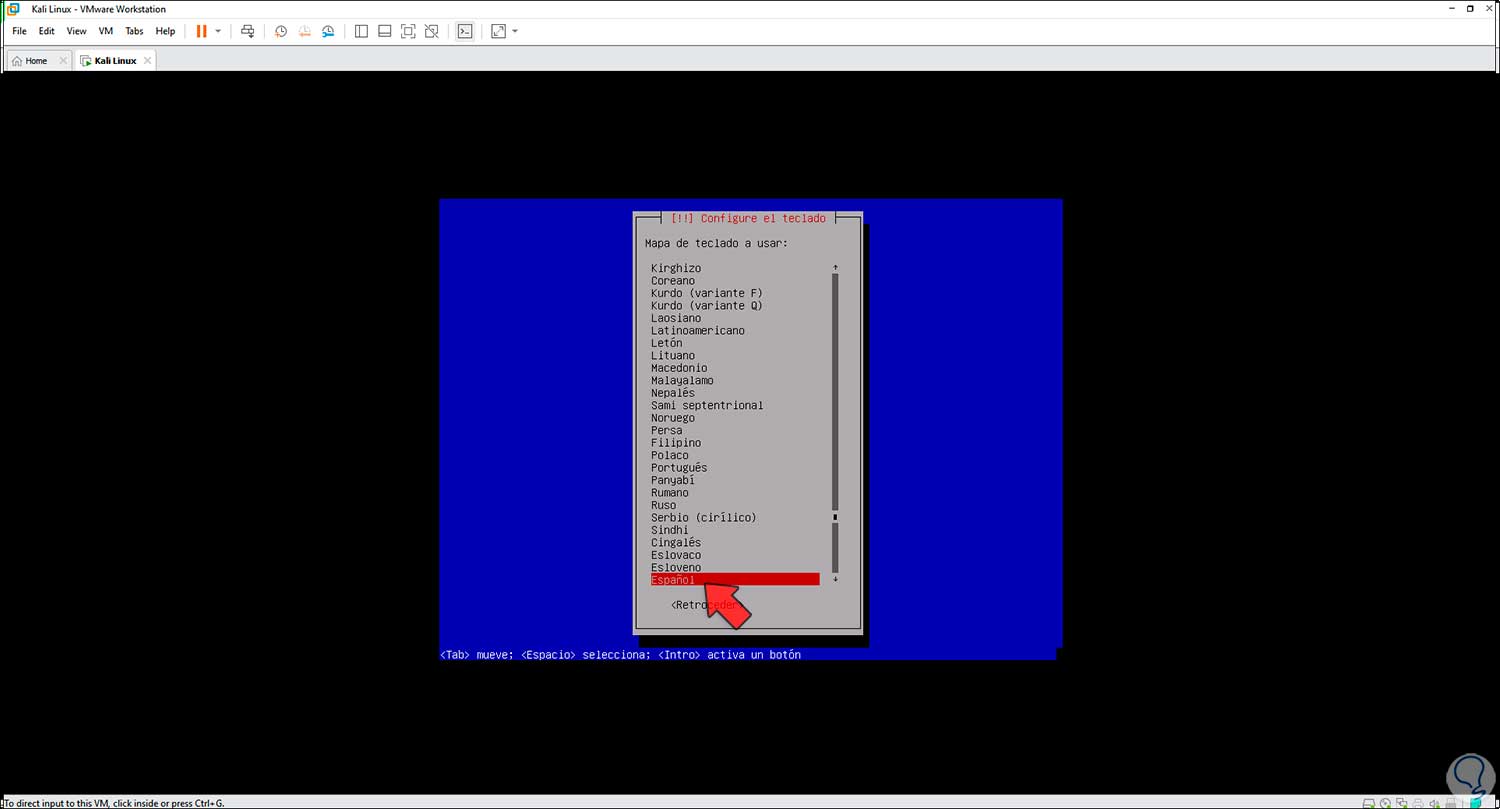Click the network adapter status bar icon
This screenshot has height=809, width=1500.
coord(1402,802)
